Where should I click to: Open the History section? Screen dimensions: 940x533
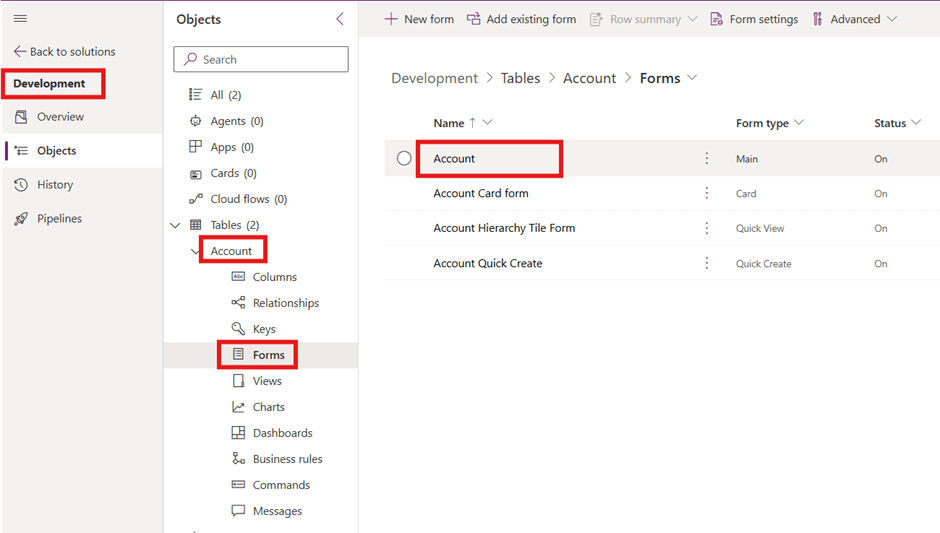pyautogui.click(x=54, y=185)
